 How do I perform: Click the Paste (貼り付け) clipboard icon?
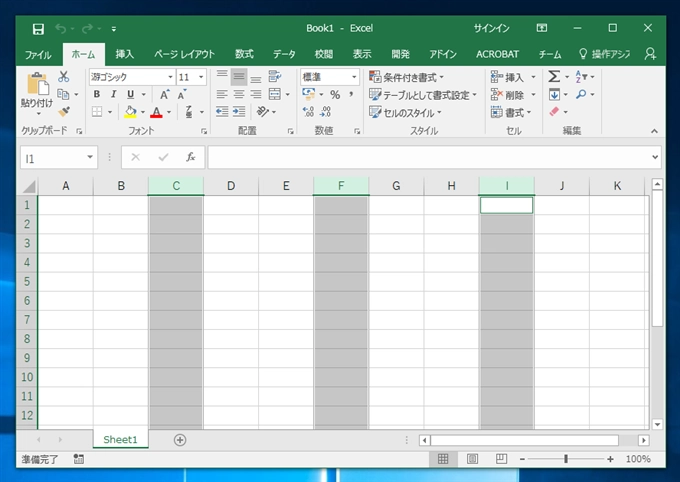37,84
